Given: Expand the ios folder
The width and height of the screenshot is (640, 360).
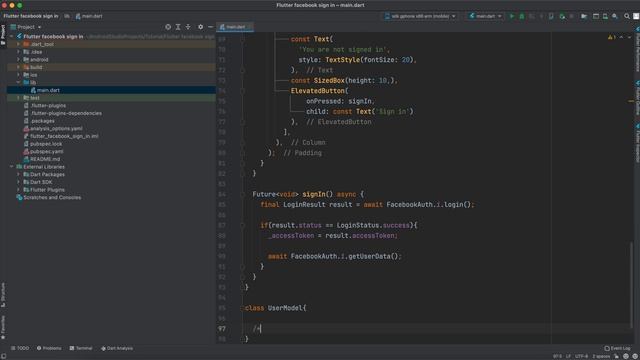Looking at the screenshot, I should (18, 75).
